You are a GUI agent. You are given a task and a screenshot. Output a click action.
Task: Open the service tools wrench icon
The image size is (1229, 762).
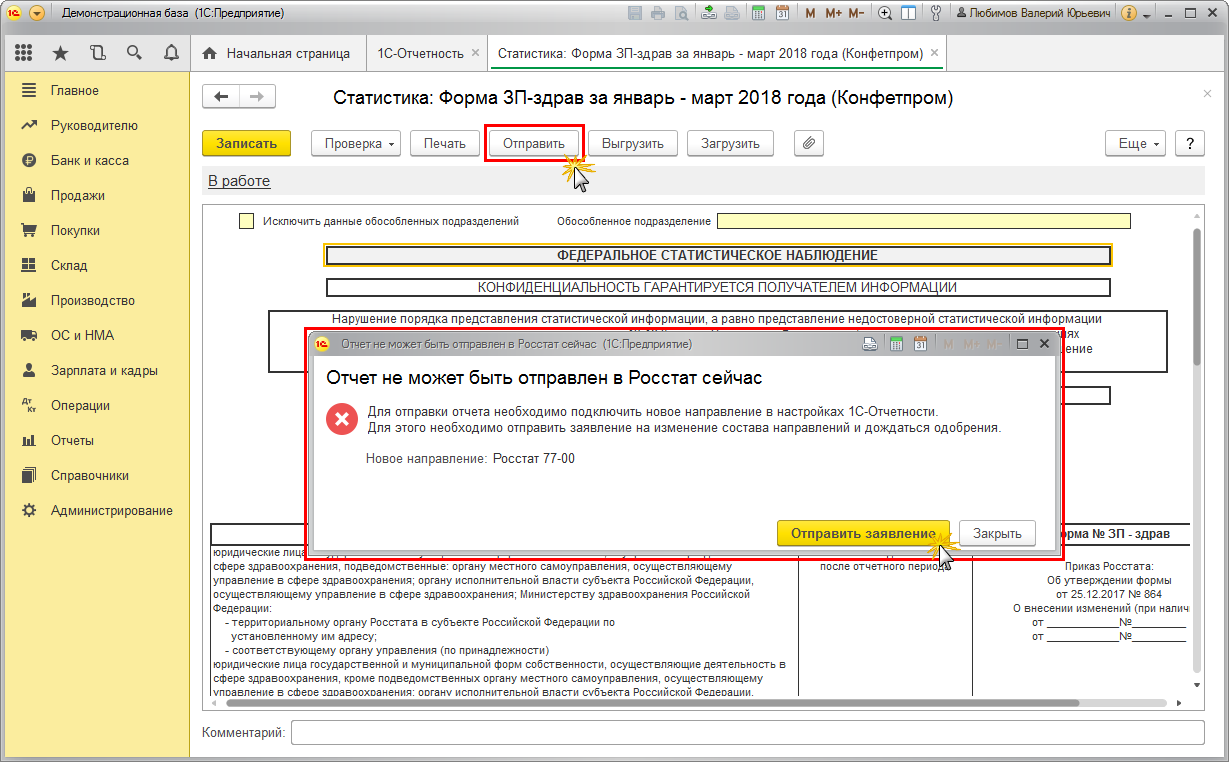coord(936,14)
